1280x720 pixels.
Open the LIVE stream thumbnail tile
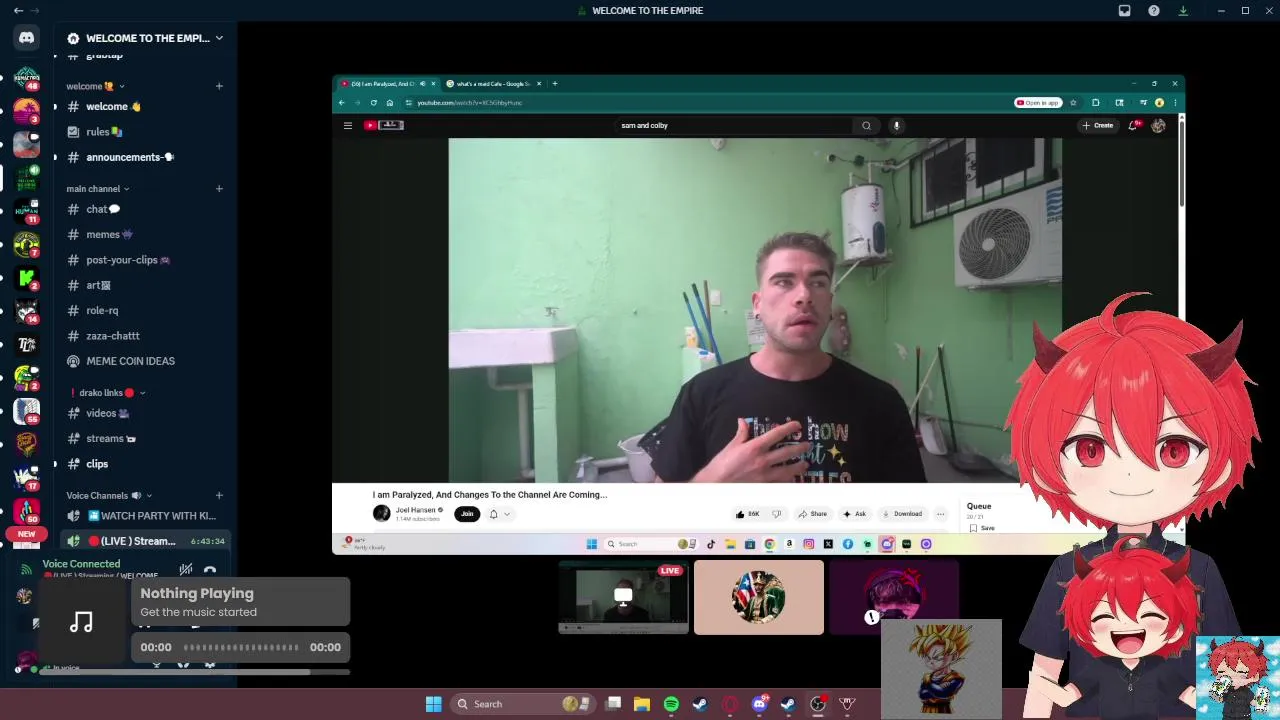(x=623, y=597)
